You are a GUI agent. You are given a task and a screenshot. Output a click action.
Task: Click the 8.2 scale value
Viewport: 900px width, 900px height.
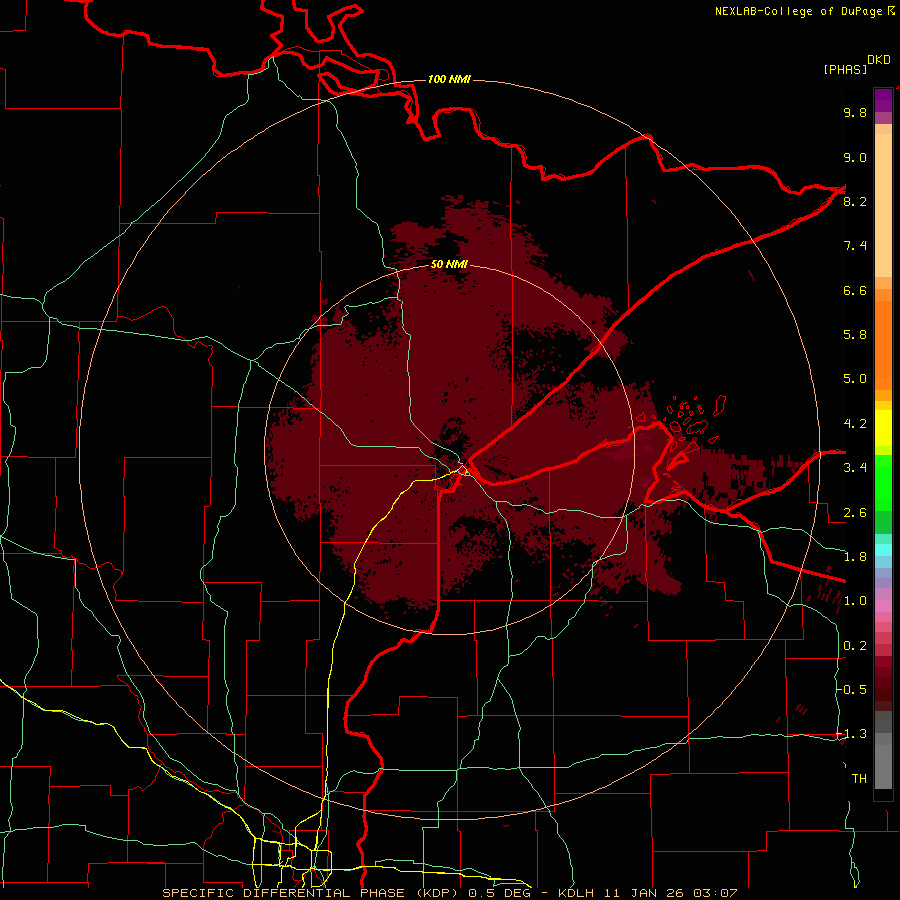point(855,201)
